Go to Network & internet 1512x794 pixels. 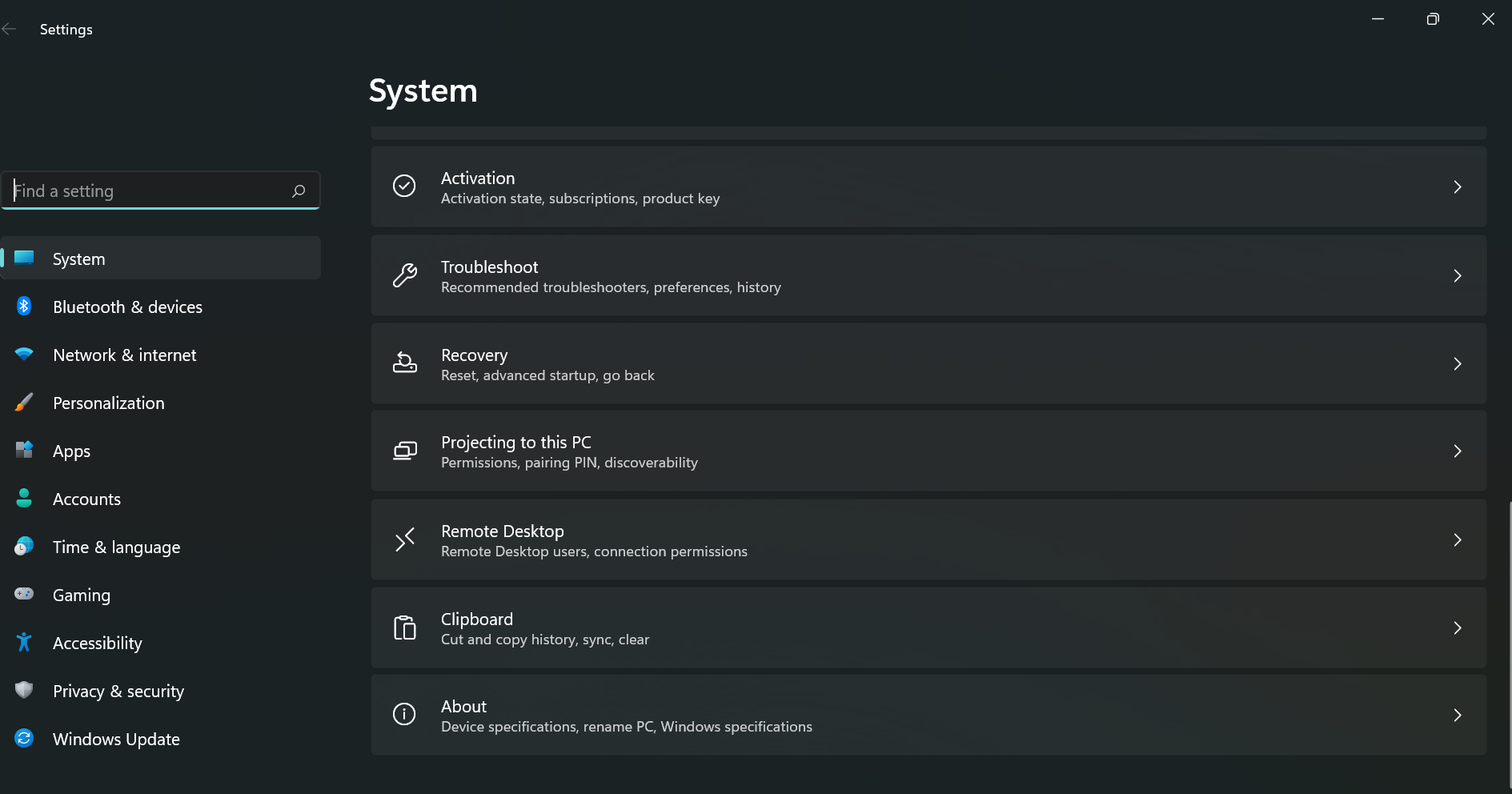160,355
